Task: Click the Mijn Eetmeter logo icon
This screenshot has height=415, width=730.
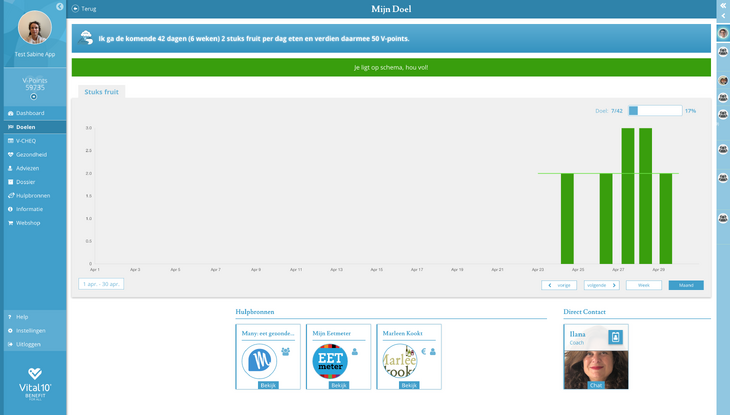Action: point(331,360)
